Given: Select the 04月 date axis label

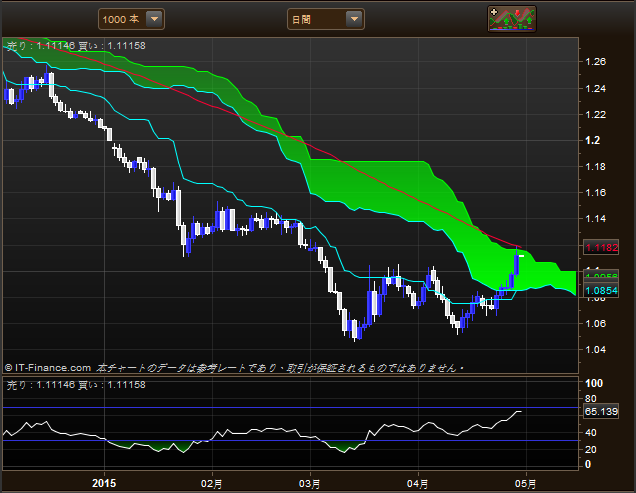Looking at the screenshot, I should pos(417,484).
